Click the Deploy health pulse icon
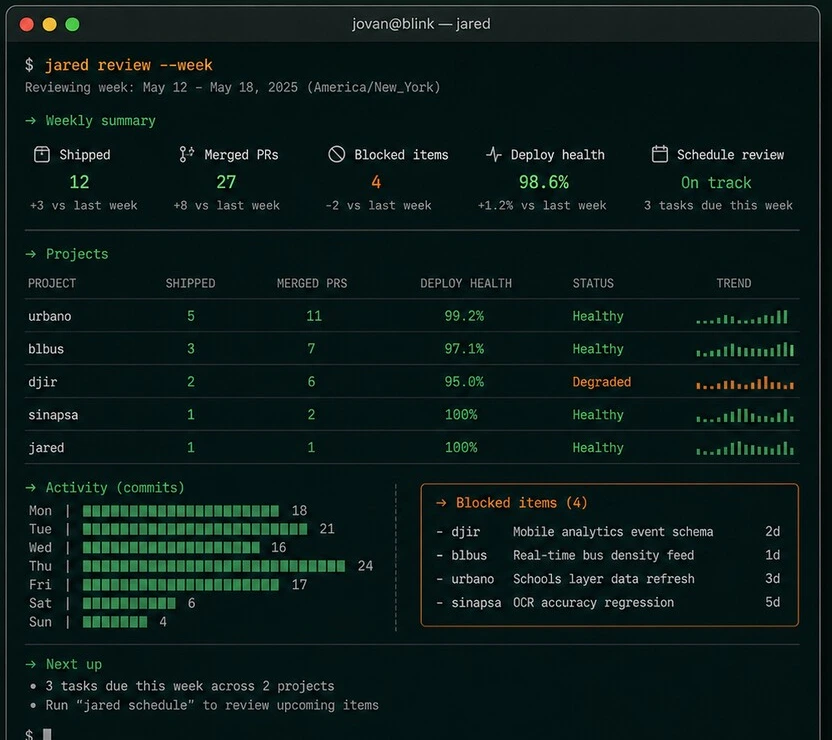This screenshot has width=832, height=740. coord(493,154)
